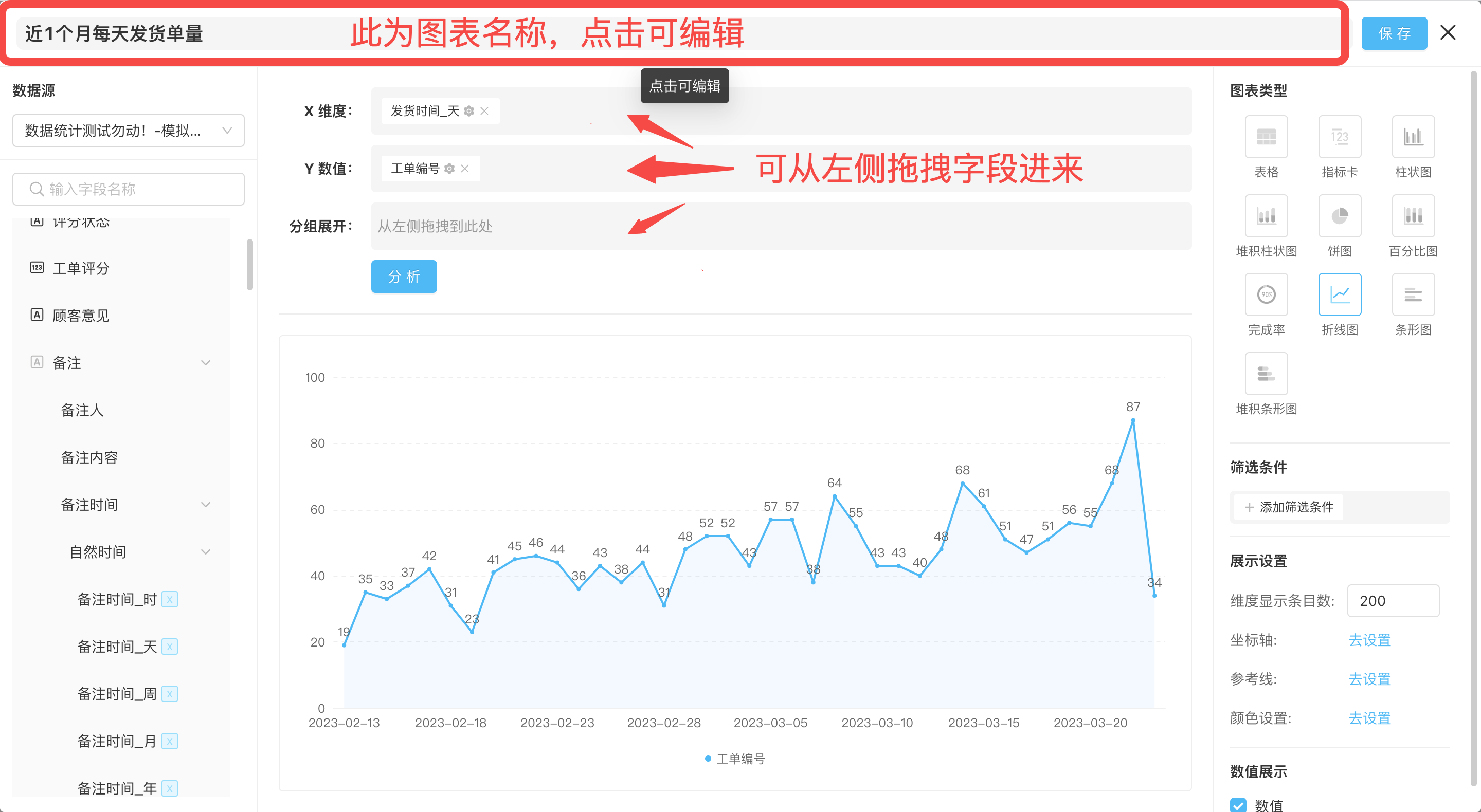Viewport: 1481px width, 812px height.
Task: Click the X badge beside 备注时间_周
Action: [170, 694]
